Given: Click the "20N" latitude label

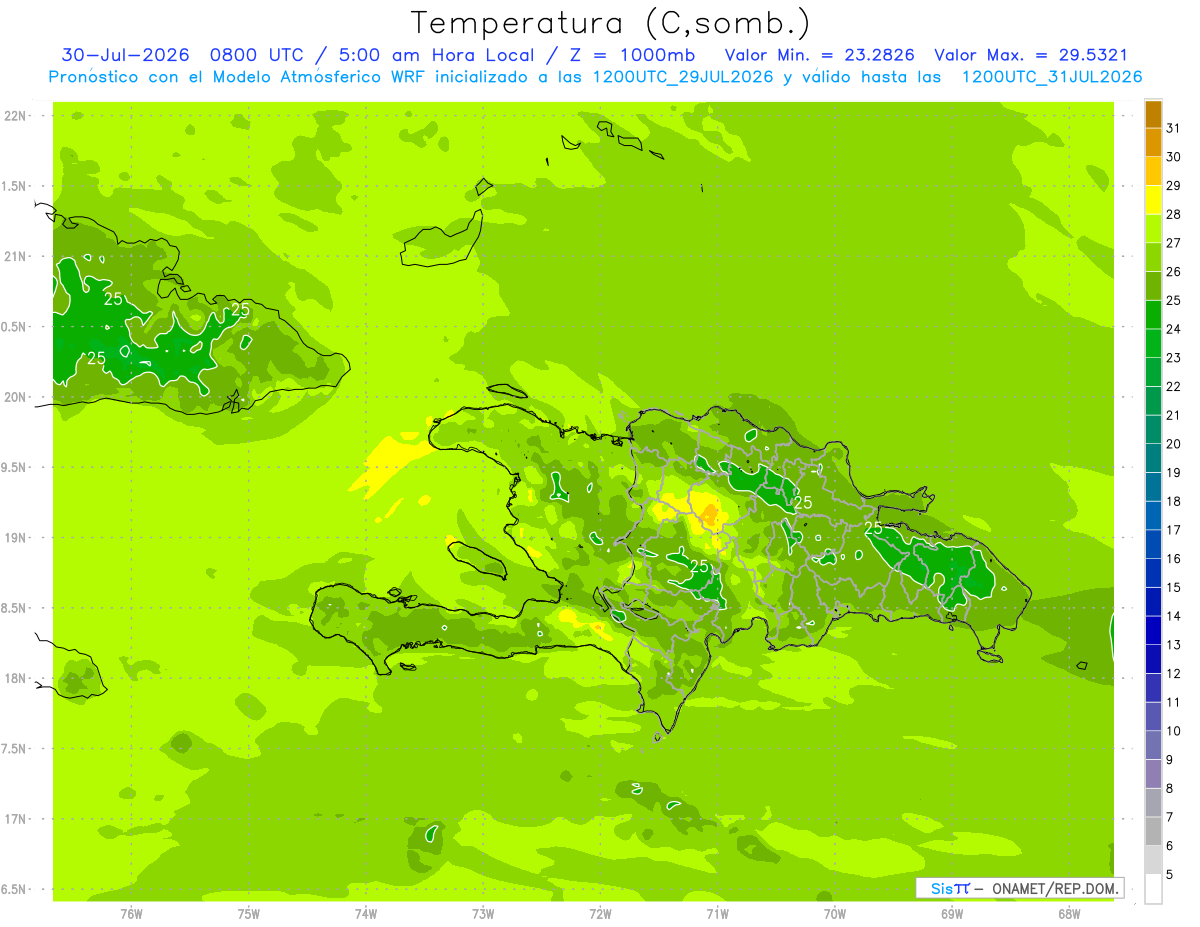Looking at the screenshot, I should click(16, 397).
